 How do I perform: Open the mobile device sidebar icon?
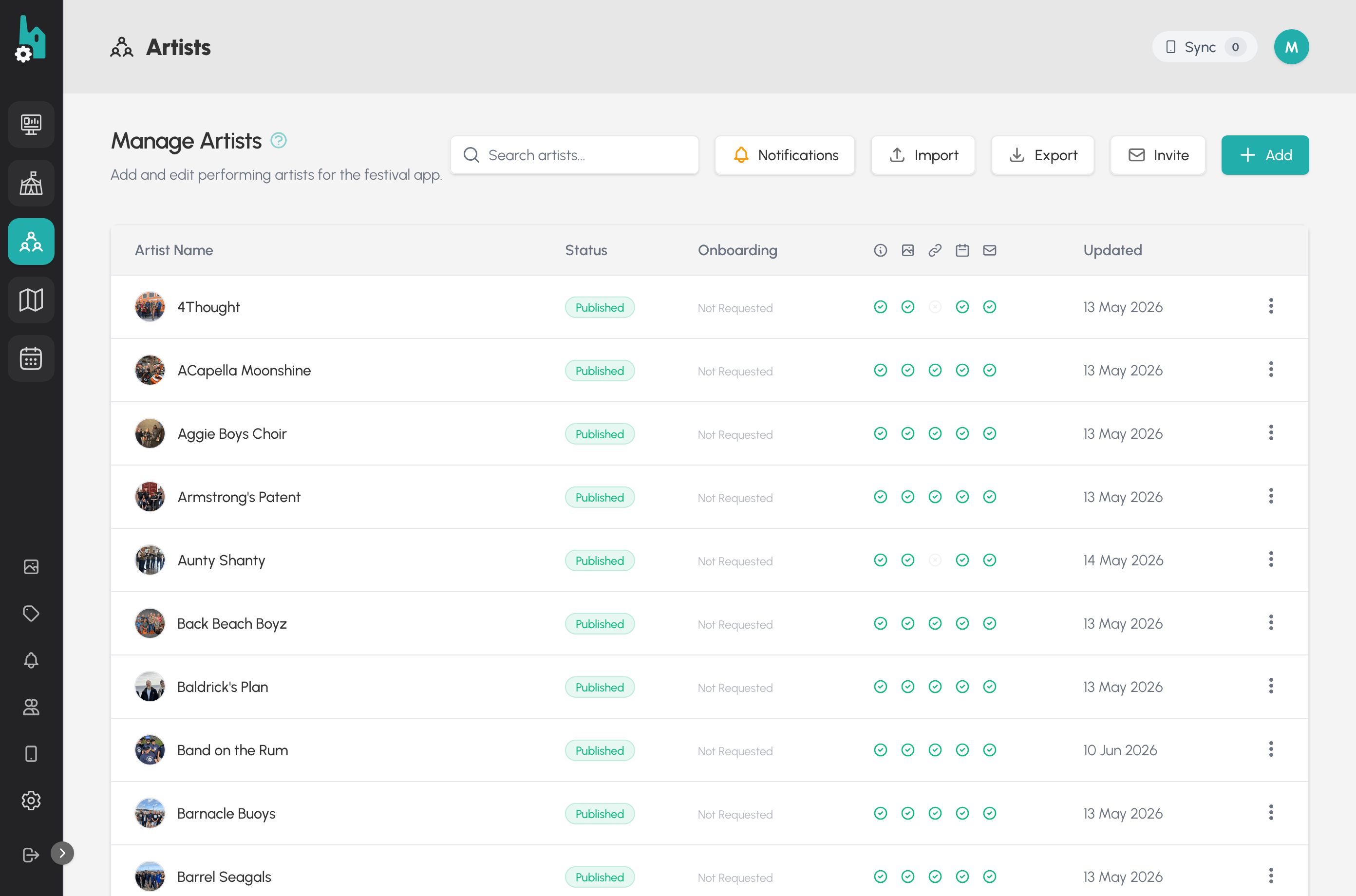pos(31,754)
